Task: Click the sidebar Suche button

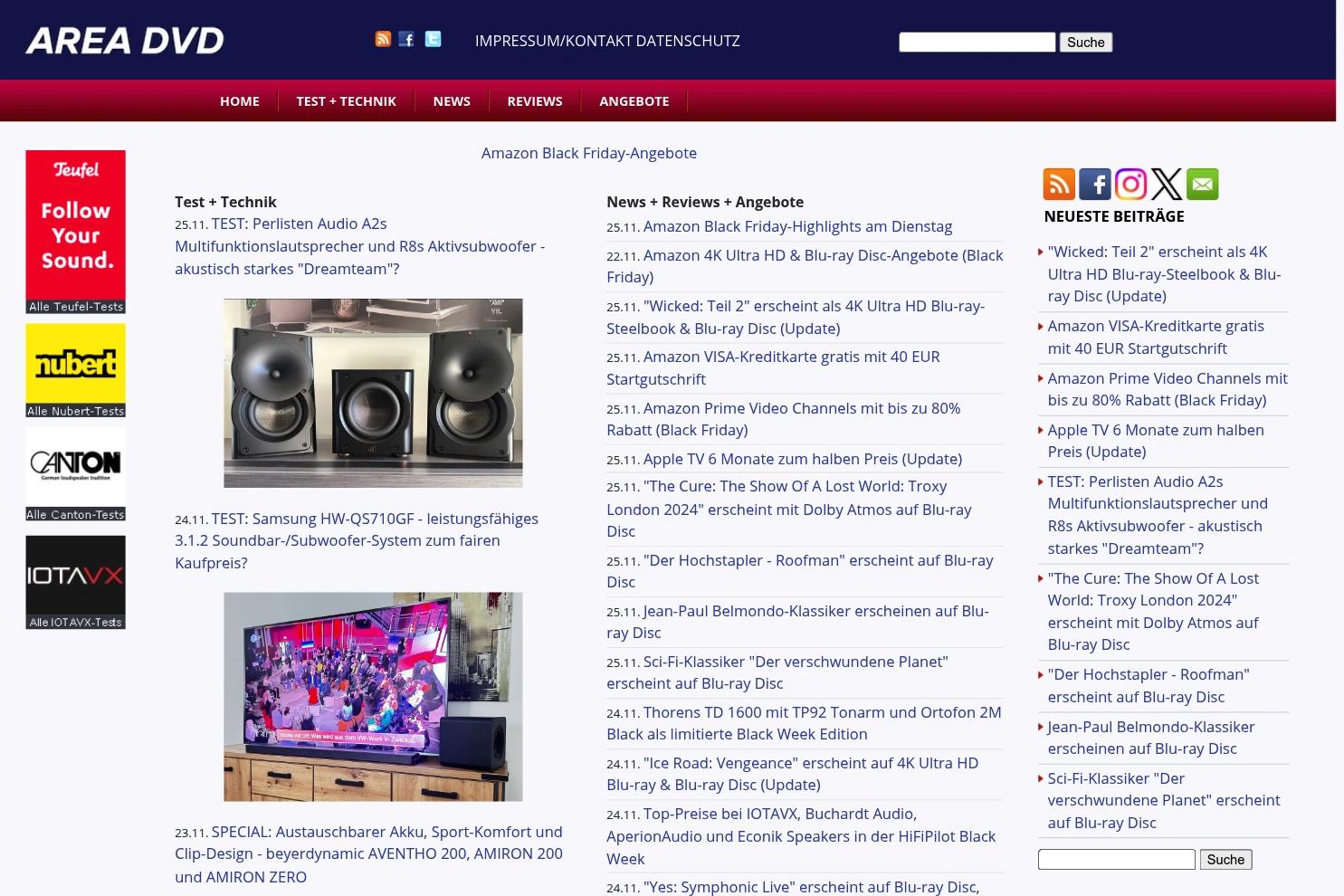Action: coord(1225,859)
